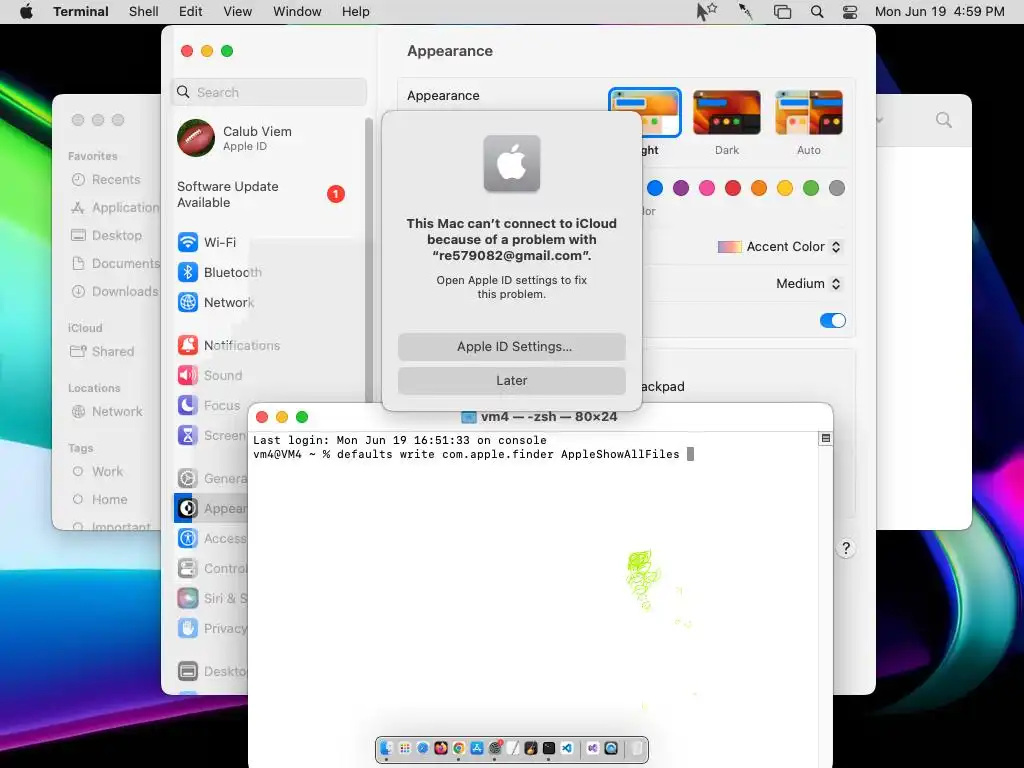The height and width of the screenshot is (768, 1024).
Task: Open the Control Center sidebar icon
Action: (x=188, y=568)
